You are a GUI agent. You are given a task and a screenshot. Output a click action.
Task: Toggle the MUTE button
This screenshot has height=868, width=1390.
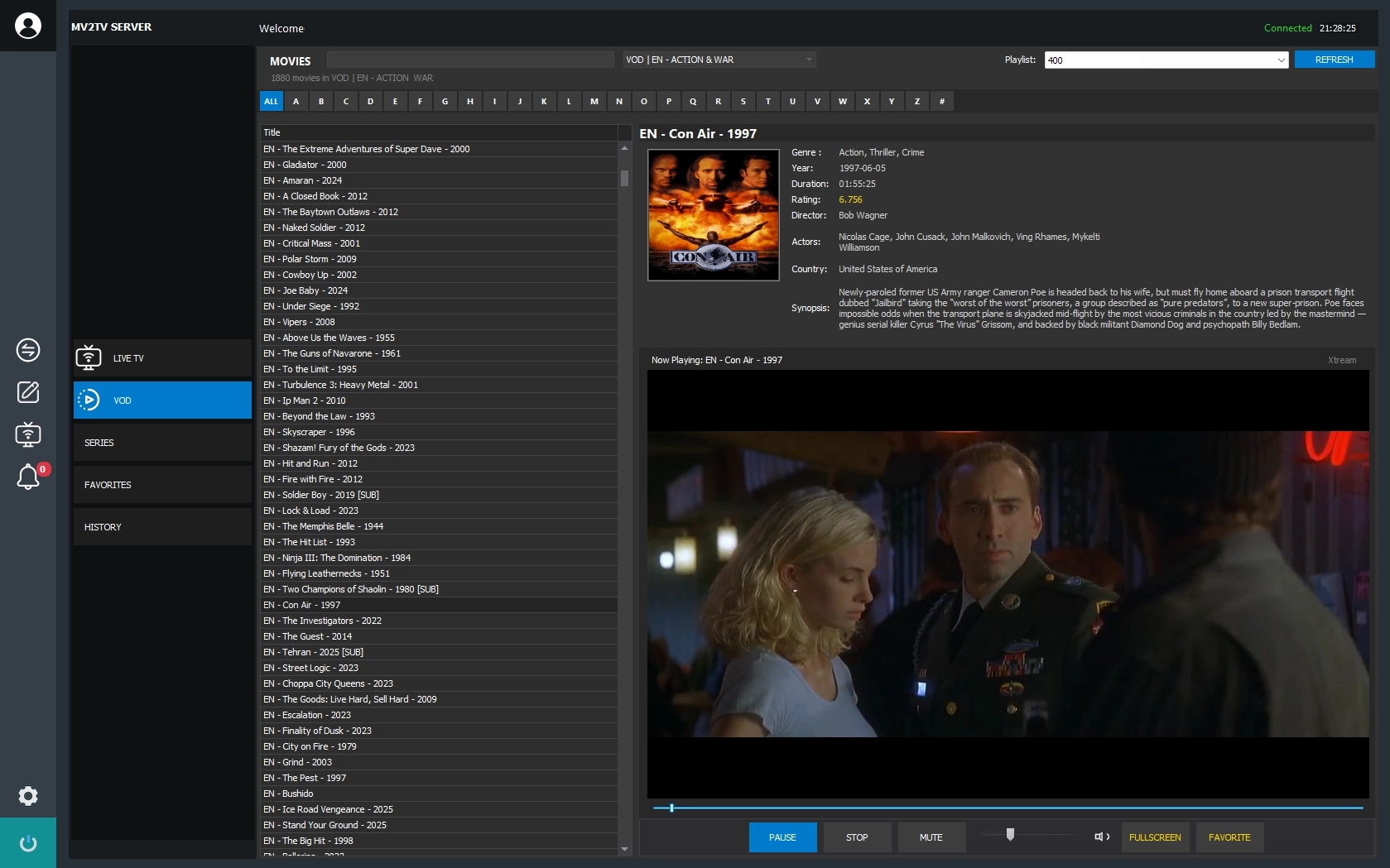(x=931, y=837)
